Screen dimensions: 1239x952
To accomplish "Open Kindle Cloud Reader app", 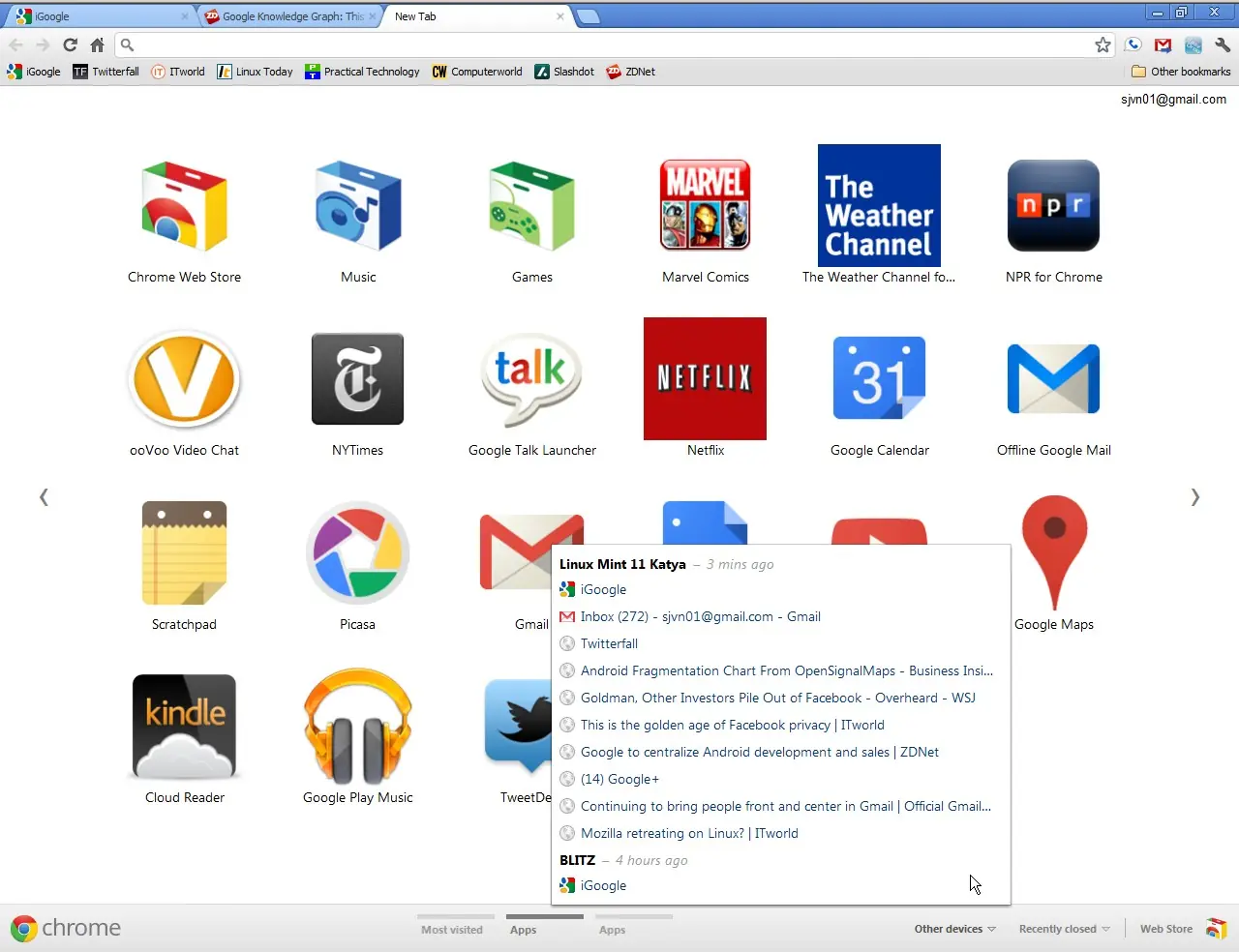I will point(184,727).
